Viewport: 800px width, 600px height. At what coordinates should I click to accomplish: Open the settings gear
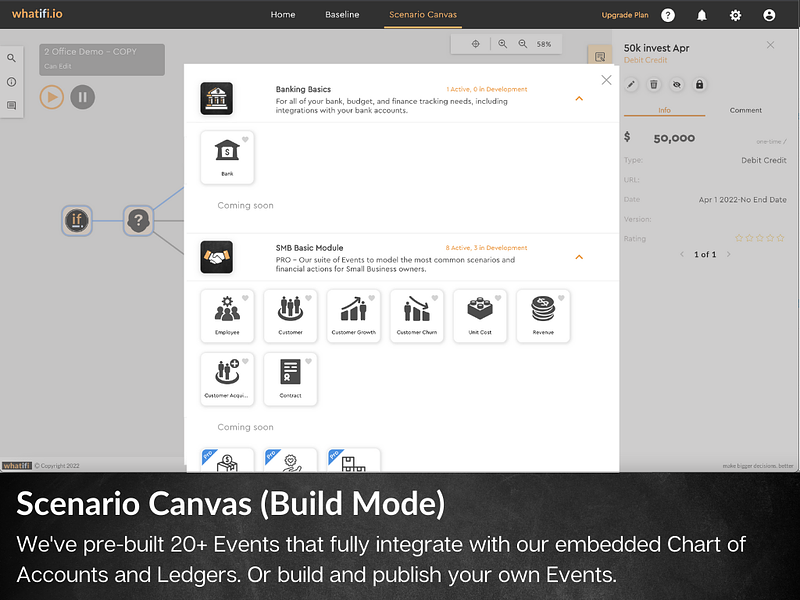(735, 15)
